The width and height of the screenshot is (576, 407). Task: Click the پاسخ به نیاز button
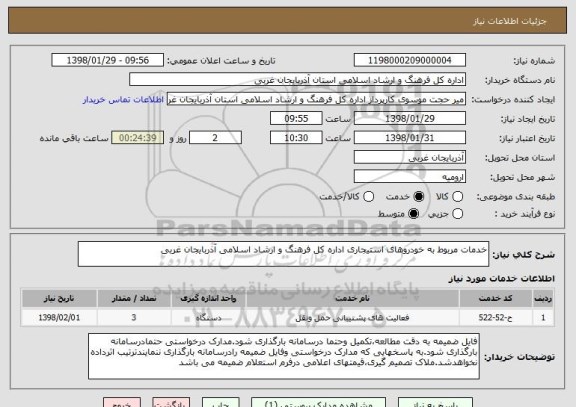tap(435, 403)
